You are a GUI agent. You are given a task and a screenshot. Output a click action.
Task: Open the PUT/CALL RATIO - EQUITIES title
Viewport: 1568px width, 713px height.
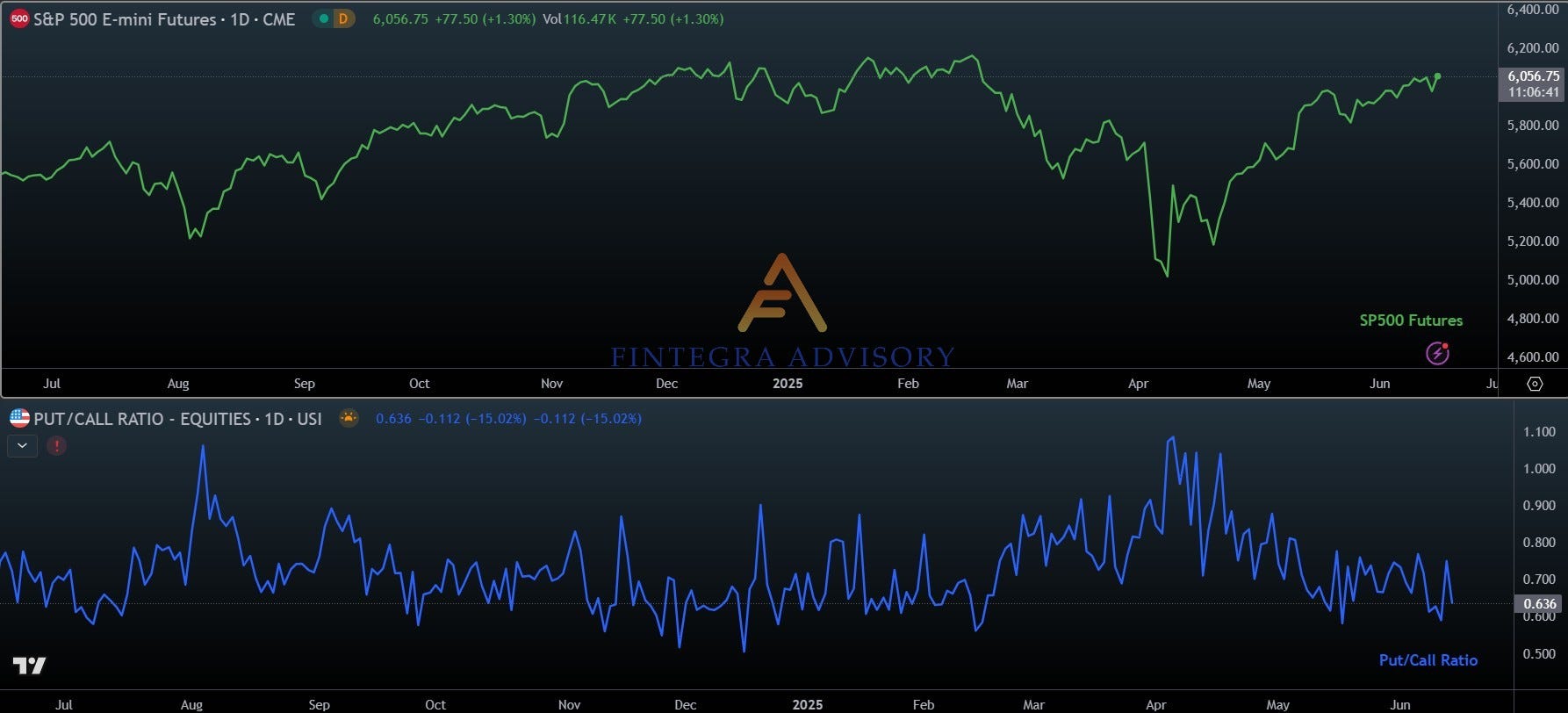point(177,419)
